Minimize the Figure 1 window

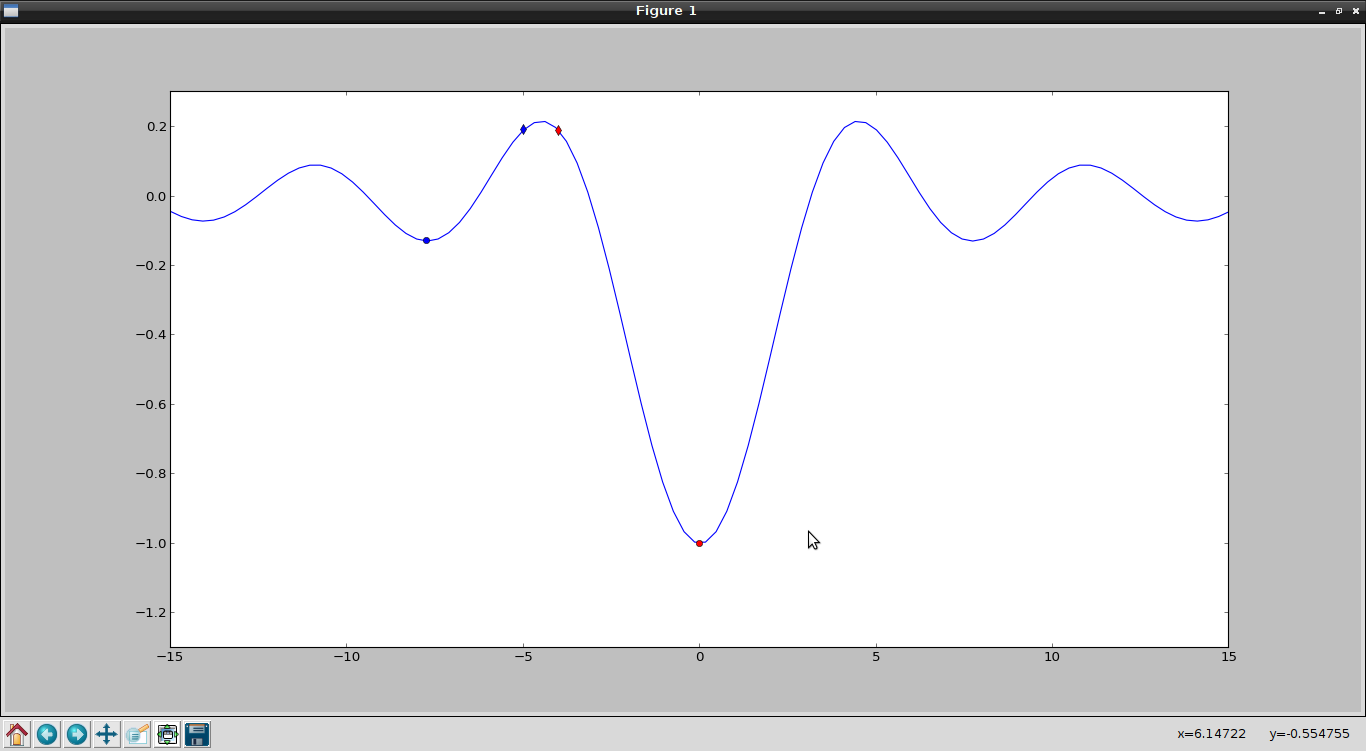(1322, 11)
